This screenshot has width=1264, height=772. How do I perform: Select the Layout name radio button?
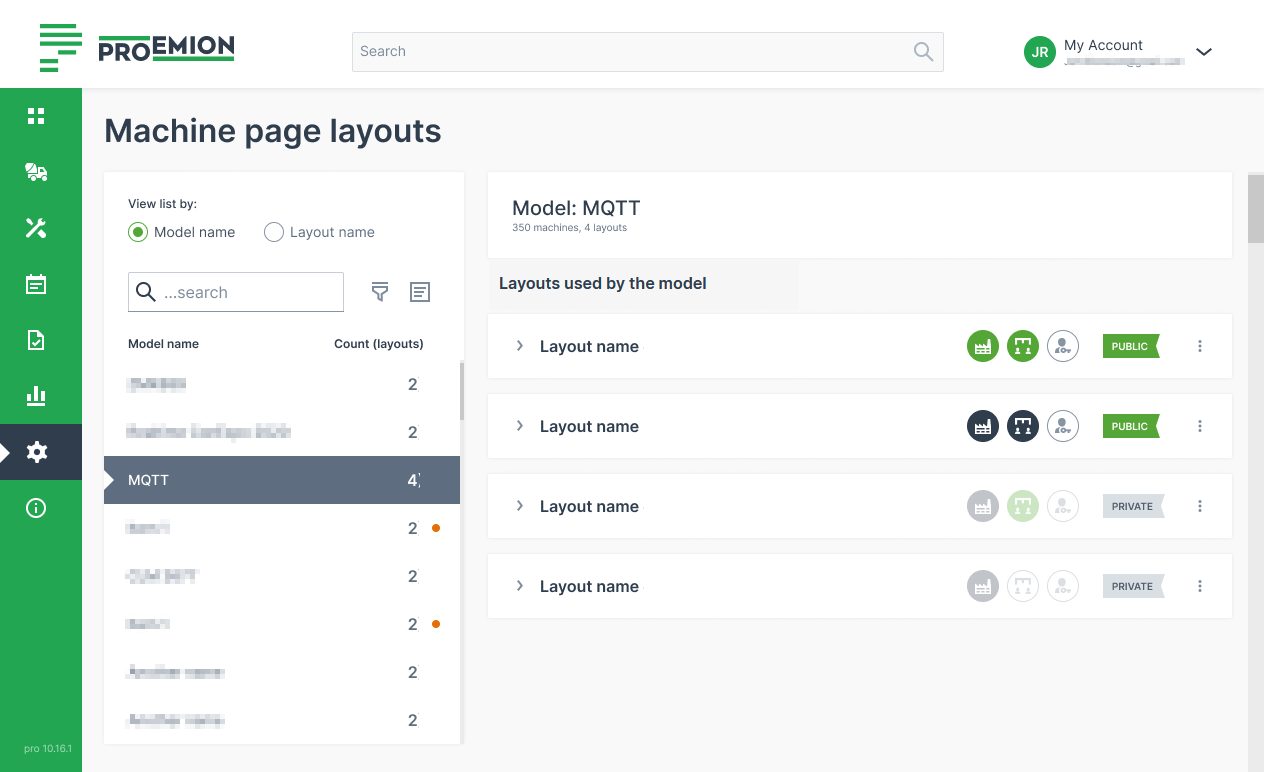(274, 232)
